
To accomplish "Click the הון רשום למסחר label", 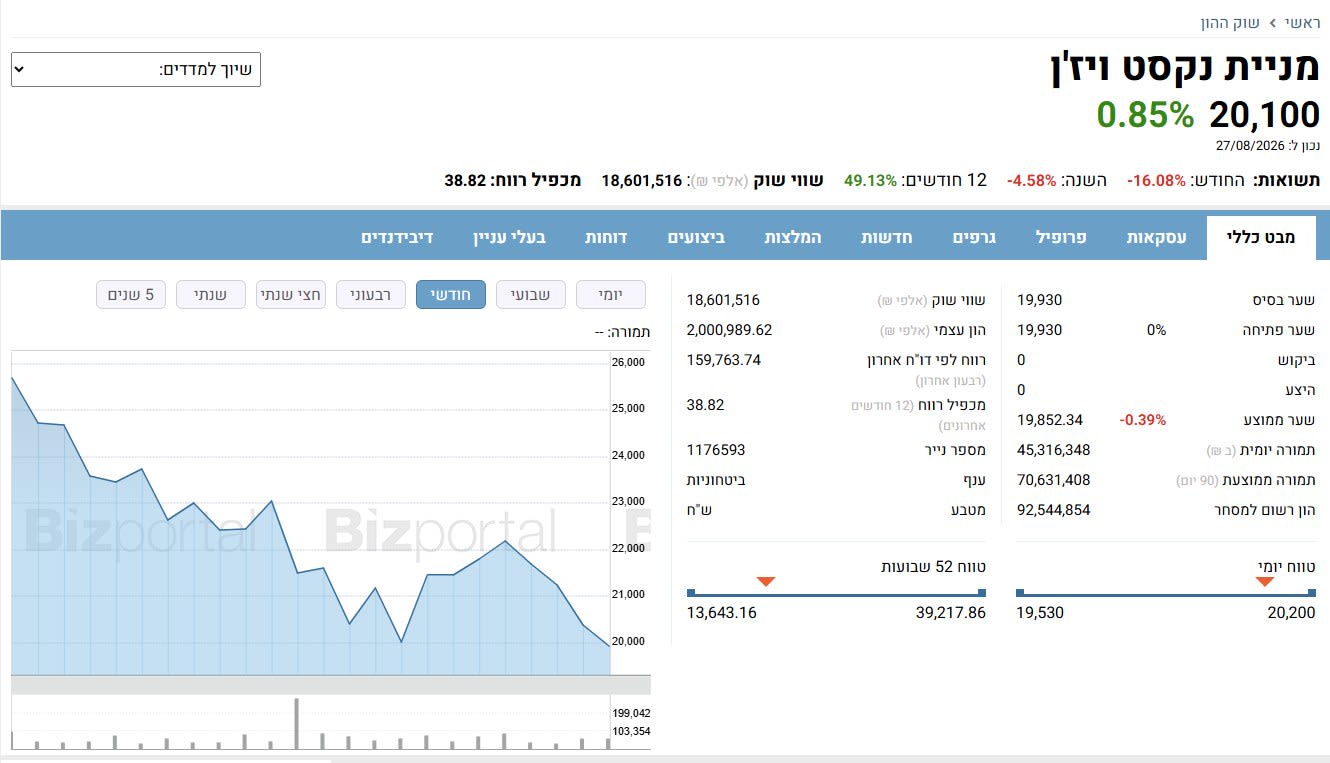I will pyautogui.click(x=1264, y=510).
